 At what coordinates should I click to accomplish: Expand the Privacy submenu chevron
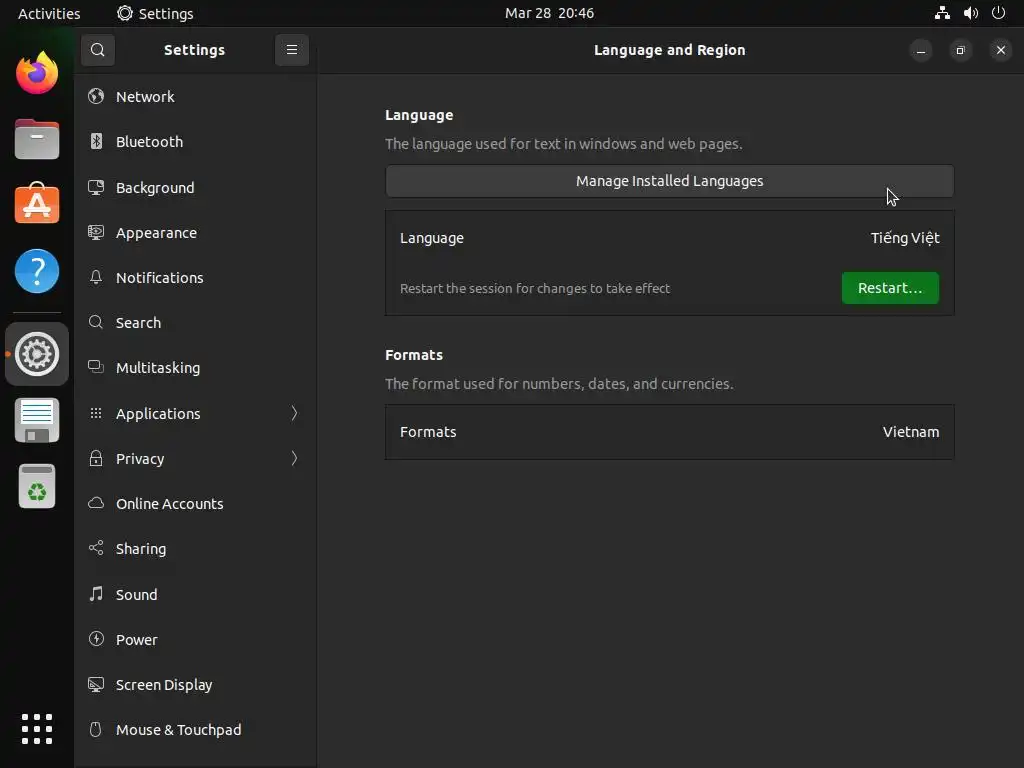click(x=294, y=458)
